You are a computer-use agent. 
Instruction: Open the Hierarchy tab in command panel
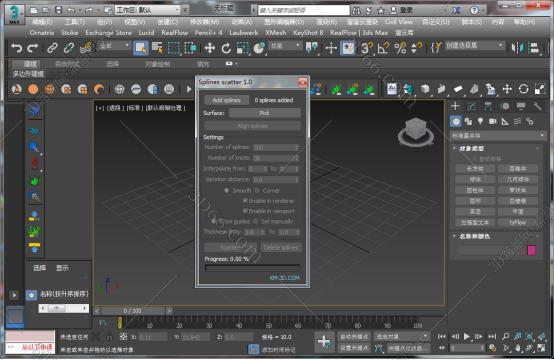[488, 106]
